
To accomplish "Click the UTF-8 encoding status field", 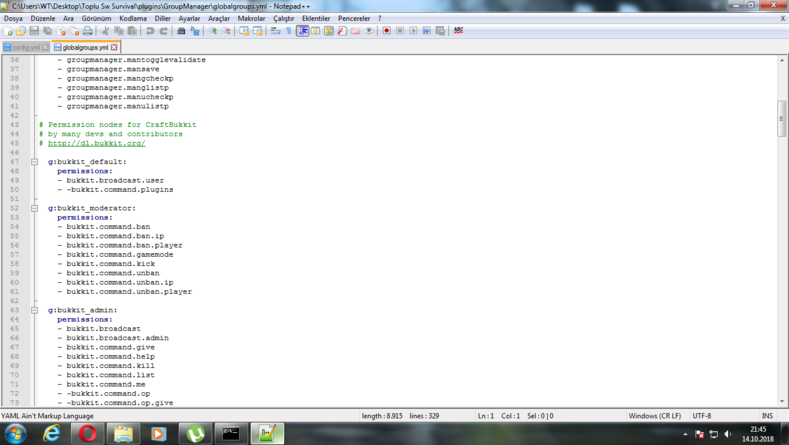I will click(x=701, y=416).
